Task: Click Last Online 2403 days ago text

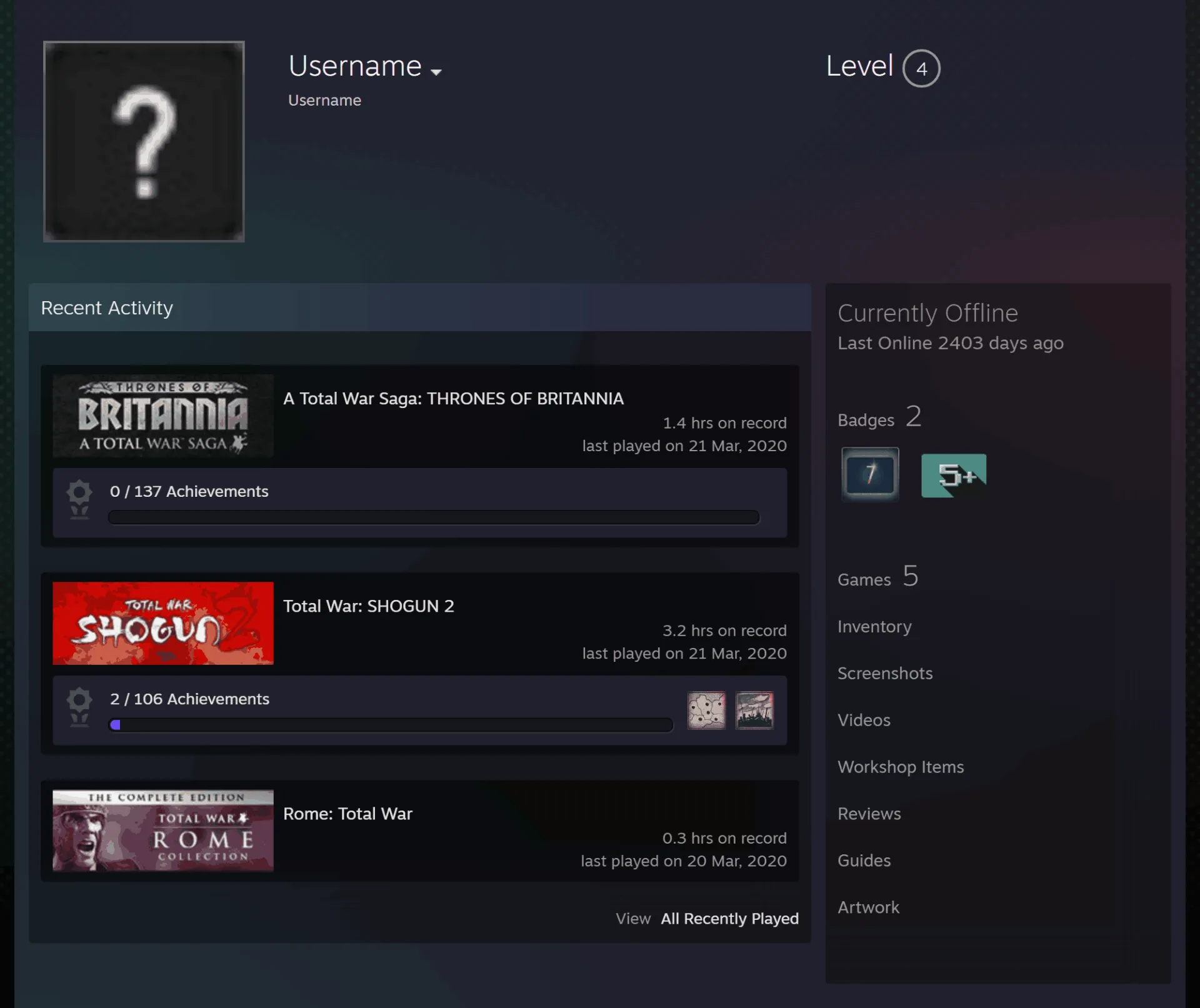Action: [x=950, y=343]
